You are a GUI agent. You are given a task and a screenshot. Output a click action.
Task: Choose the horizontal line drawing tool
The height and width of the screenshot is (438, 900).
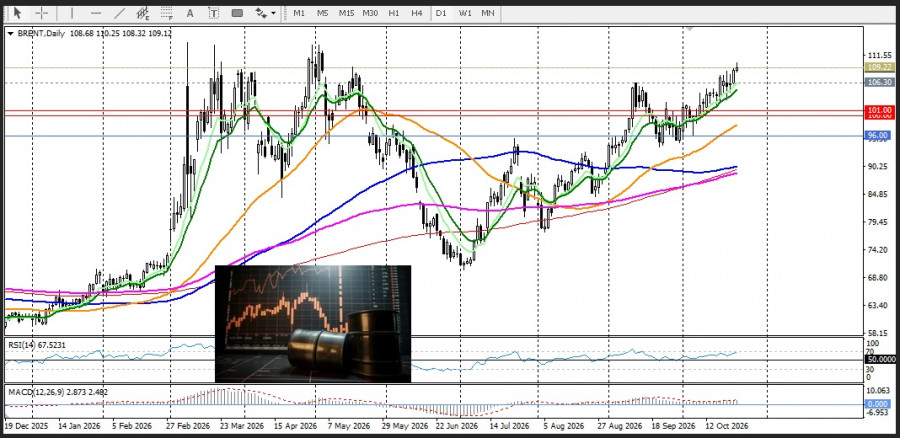[x=96, y=13]
